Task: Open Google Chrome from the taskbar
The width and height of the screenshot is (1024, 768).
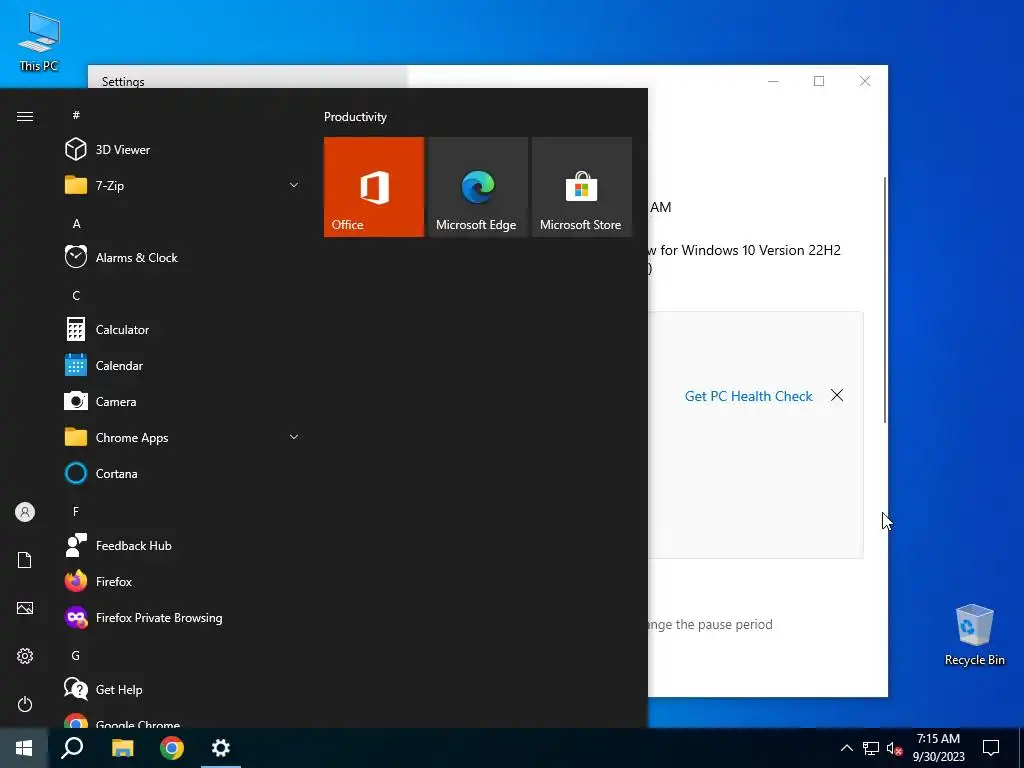Action: point(172,748)
